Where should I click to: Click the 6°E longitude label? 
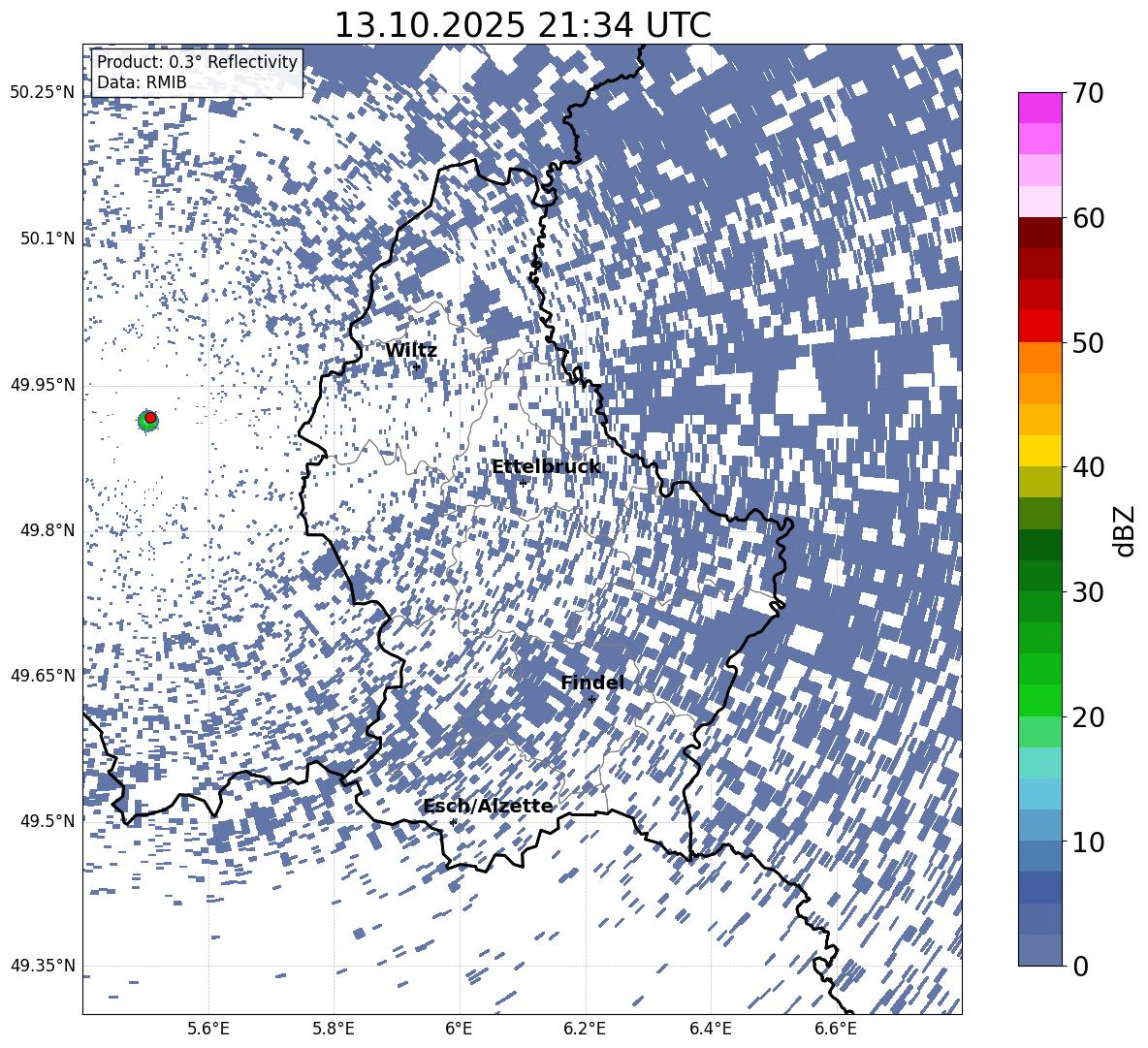[x=459, y=1029]
